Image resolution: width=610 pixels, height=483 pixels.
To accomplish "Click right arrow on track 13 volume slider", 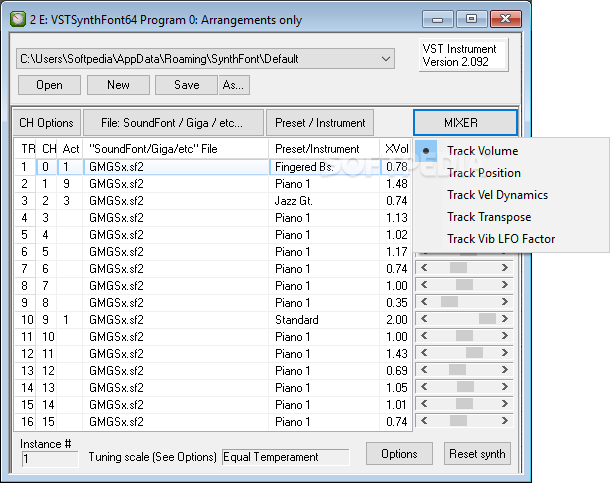I will (x=505, y=370).
